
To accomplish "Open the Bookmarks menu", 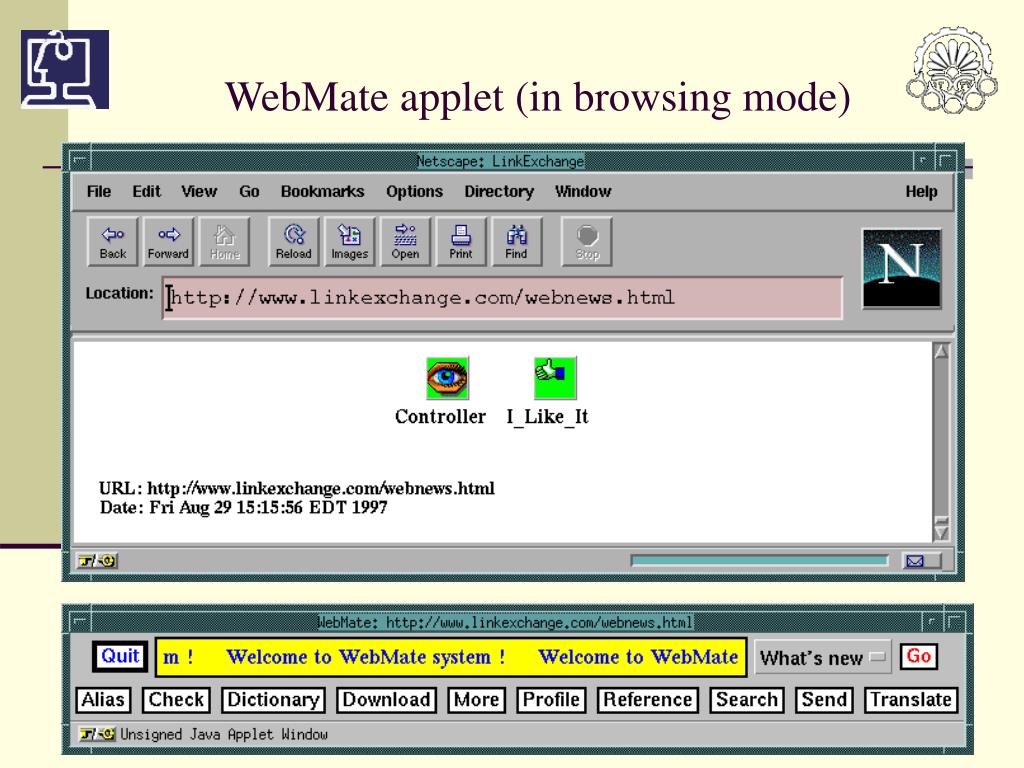I will (x=323, y=191).
